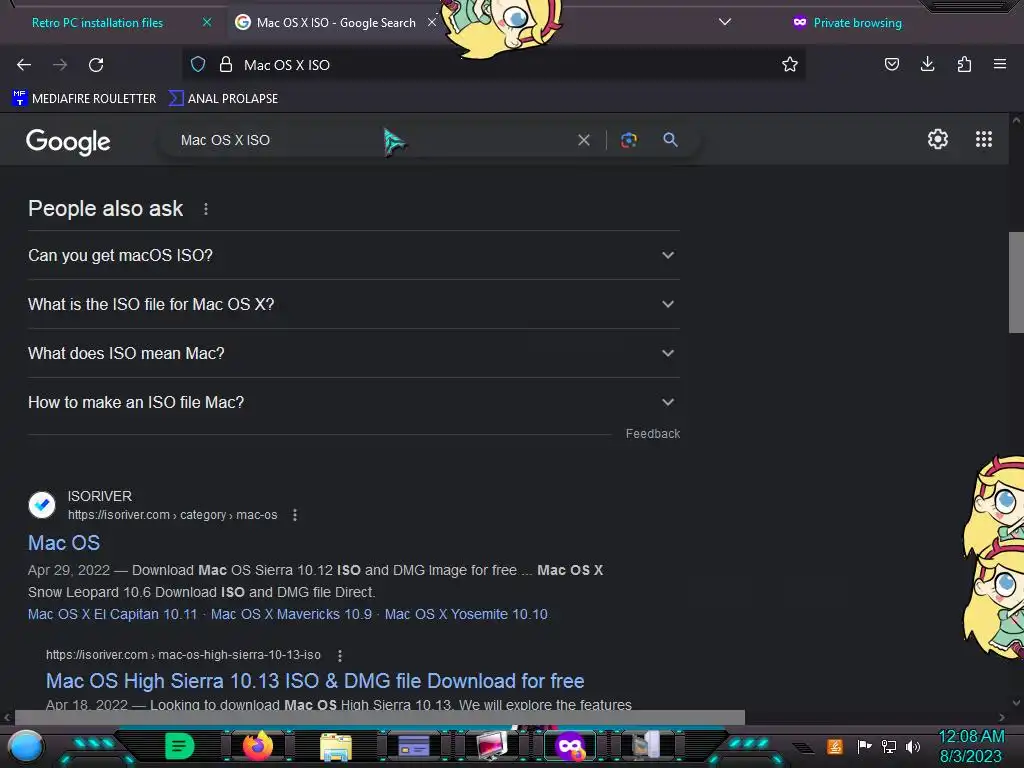Open the volume control in tray
The width and height of the screenshot is (1024, 768).
(x=912, y=746)
